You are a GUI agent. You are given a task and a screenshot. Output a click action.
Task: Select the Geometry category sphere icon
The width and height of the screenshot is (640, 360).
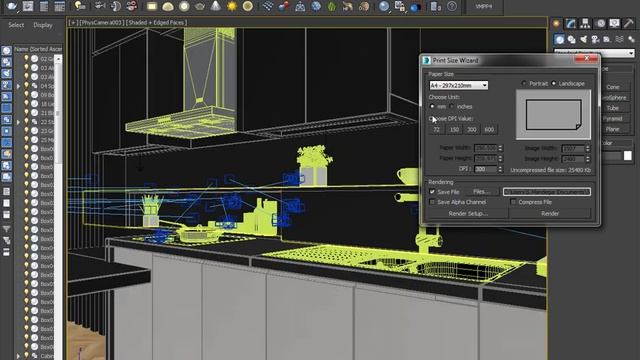560,39
